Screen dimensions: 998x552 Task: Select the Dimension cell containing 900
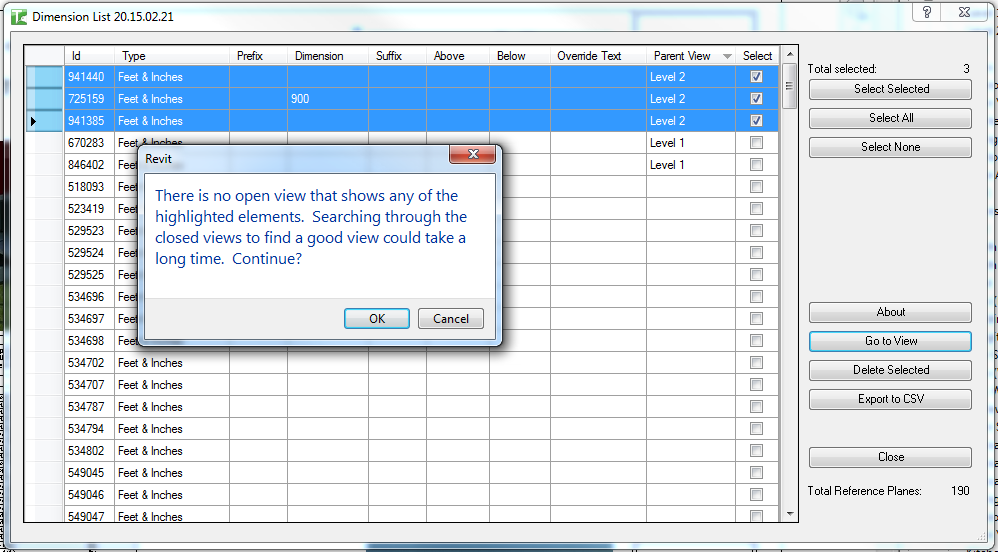(x=327, y=99)
